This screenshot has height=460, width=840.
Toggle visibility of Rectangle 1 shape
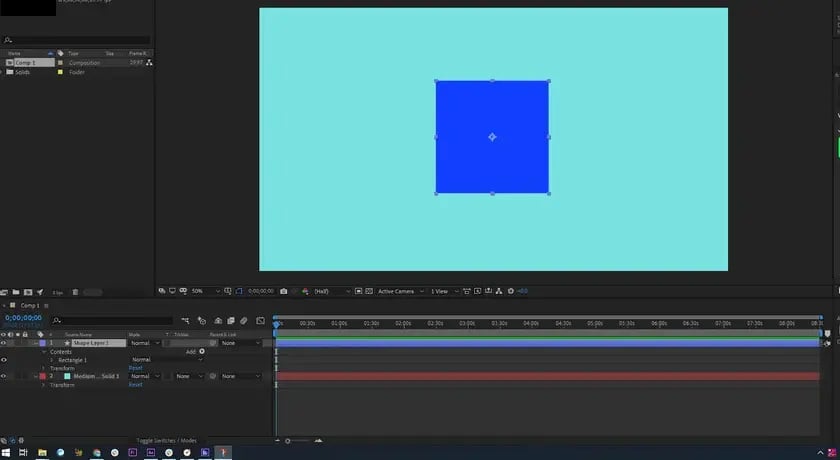click(4, 360)
